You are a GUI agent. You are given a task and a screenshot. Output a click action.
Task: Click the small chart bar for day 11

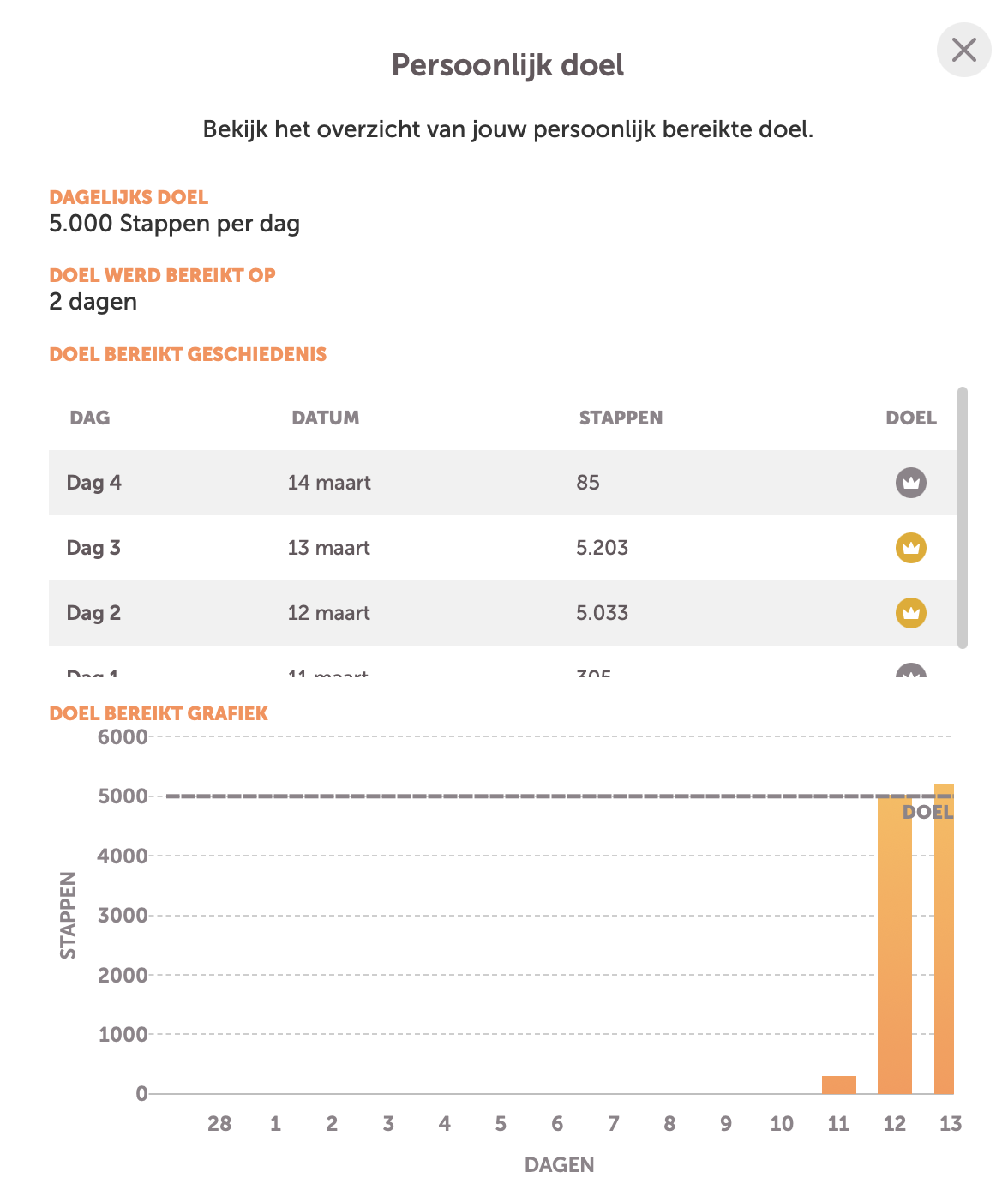838,1085
